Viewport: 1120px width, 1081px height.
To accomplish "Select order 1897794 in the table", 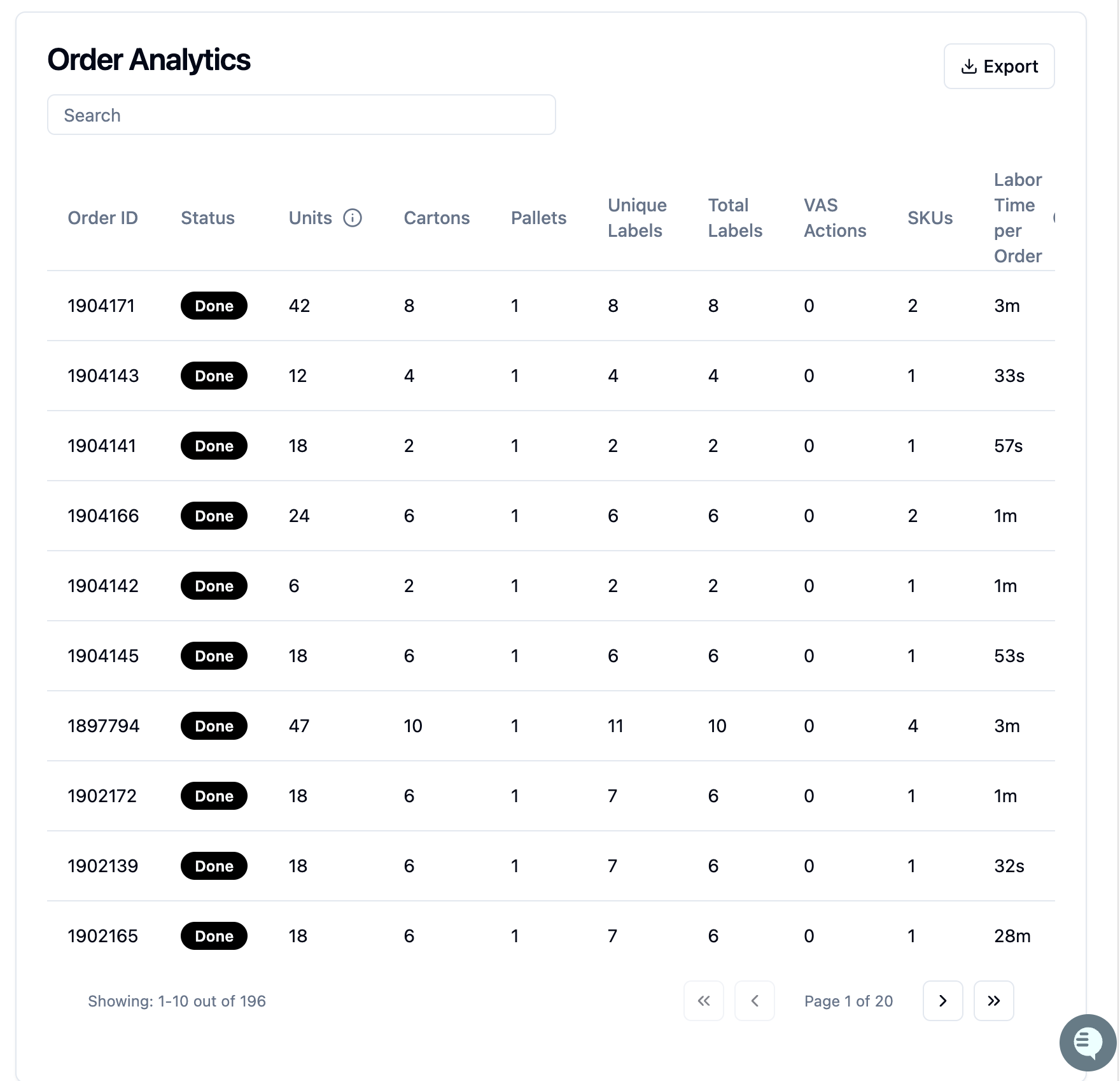I will [551, 726].
